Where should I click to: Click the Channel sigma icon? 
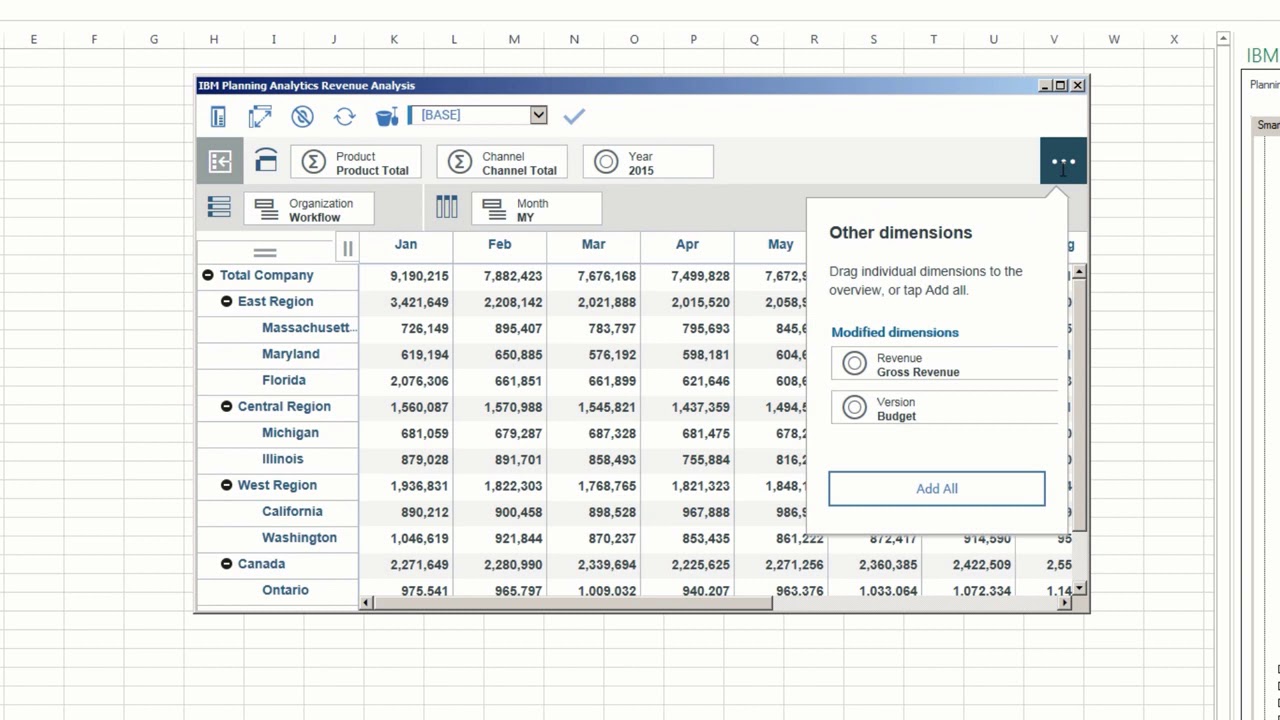click(x=460, y=162)
